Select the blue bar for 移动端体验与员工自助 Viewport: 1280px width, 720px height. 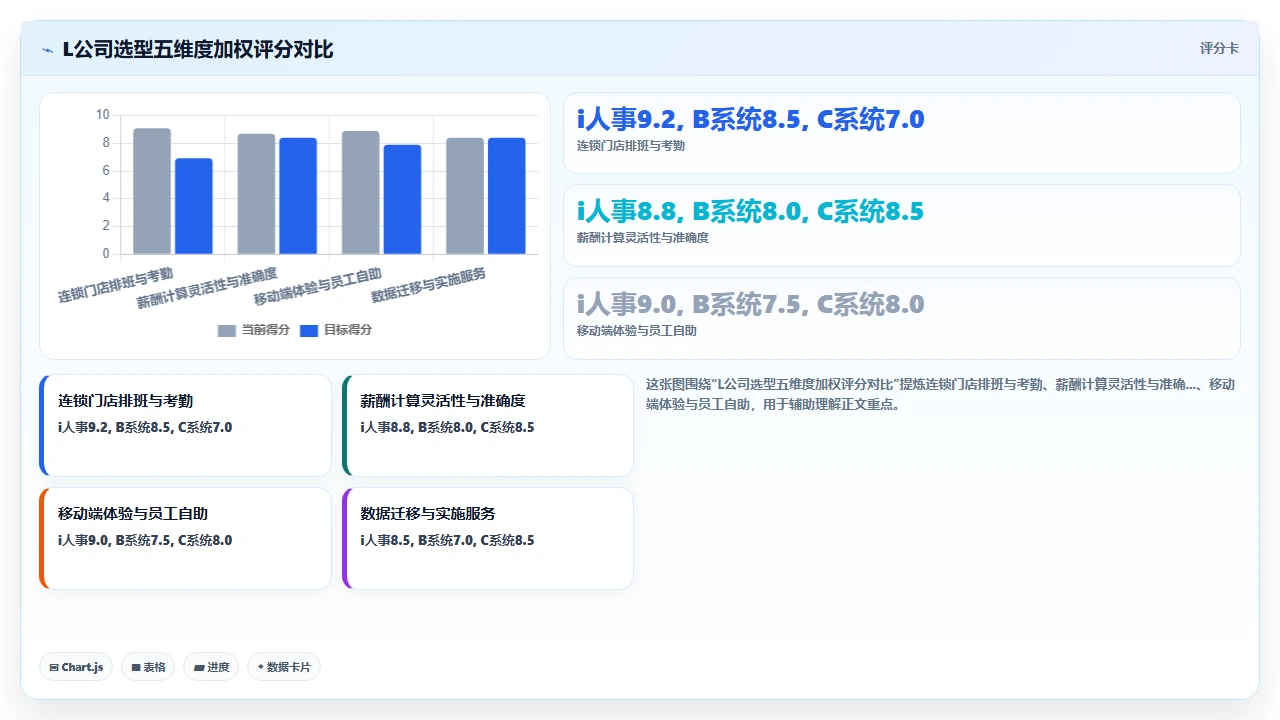point(403,199)
